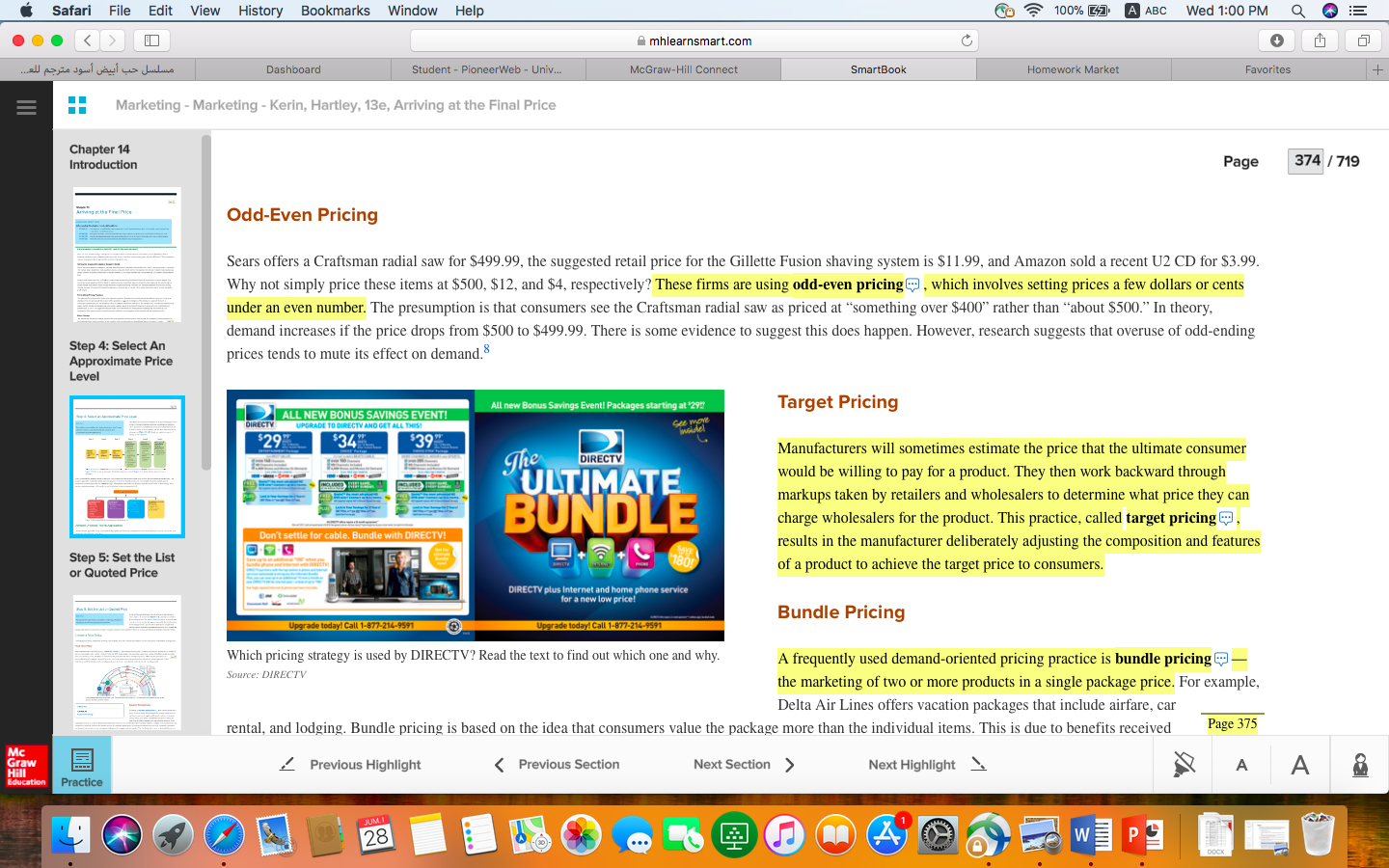Click the page number field showing 374
This screenshot has width=1389, height=868.
[1306, 161]
